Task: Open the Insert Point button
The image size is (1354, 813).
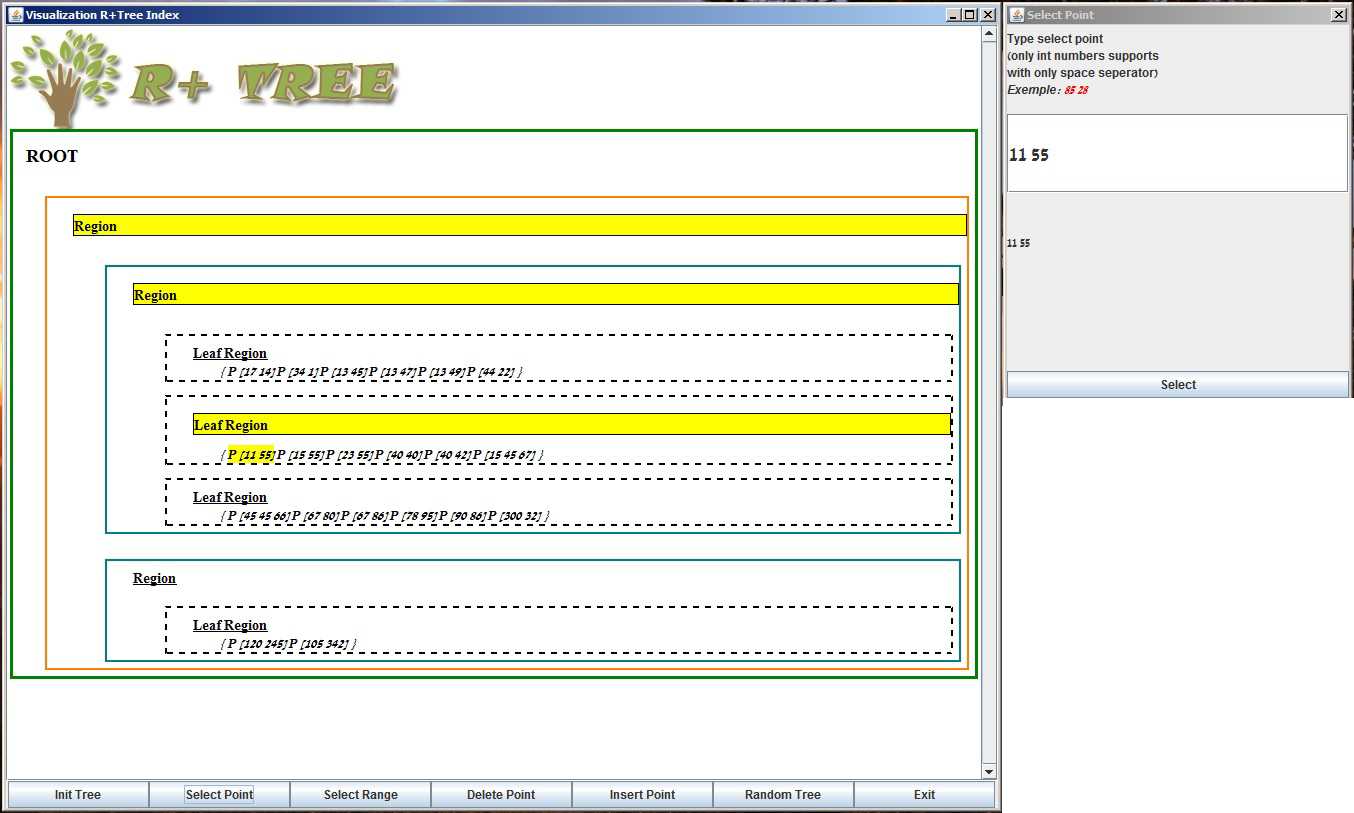Action: [x=642, y=795]
